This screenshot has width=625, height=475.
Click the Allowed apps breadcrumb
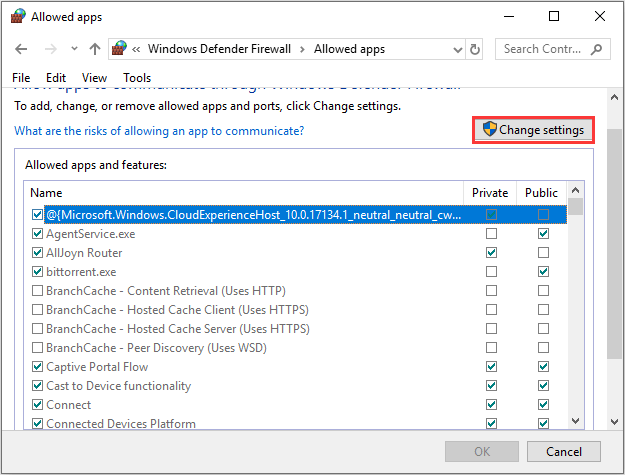(x=349, y=49)
